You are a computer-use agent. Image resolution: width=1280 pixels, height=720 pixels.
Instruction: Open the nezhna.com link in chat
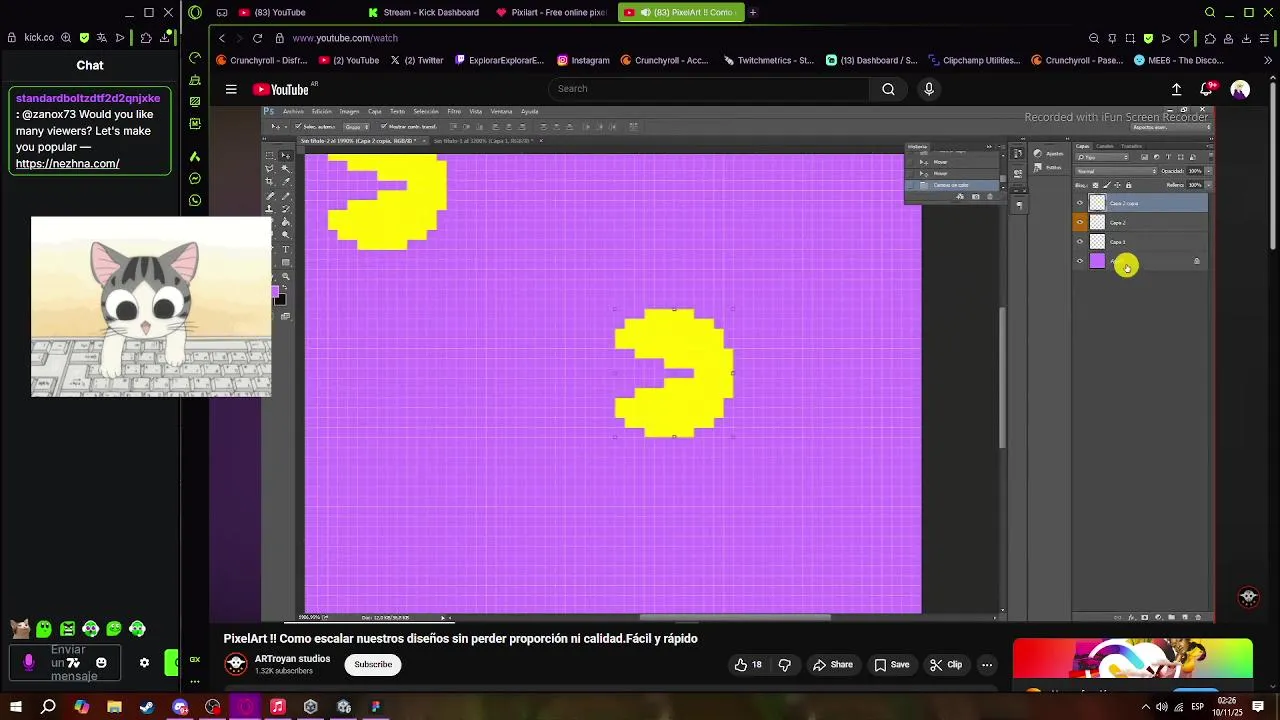coord(67,164)
